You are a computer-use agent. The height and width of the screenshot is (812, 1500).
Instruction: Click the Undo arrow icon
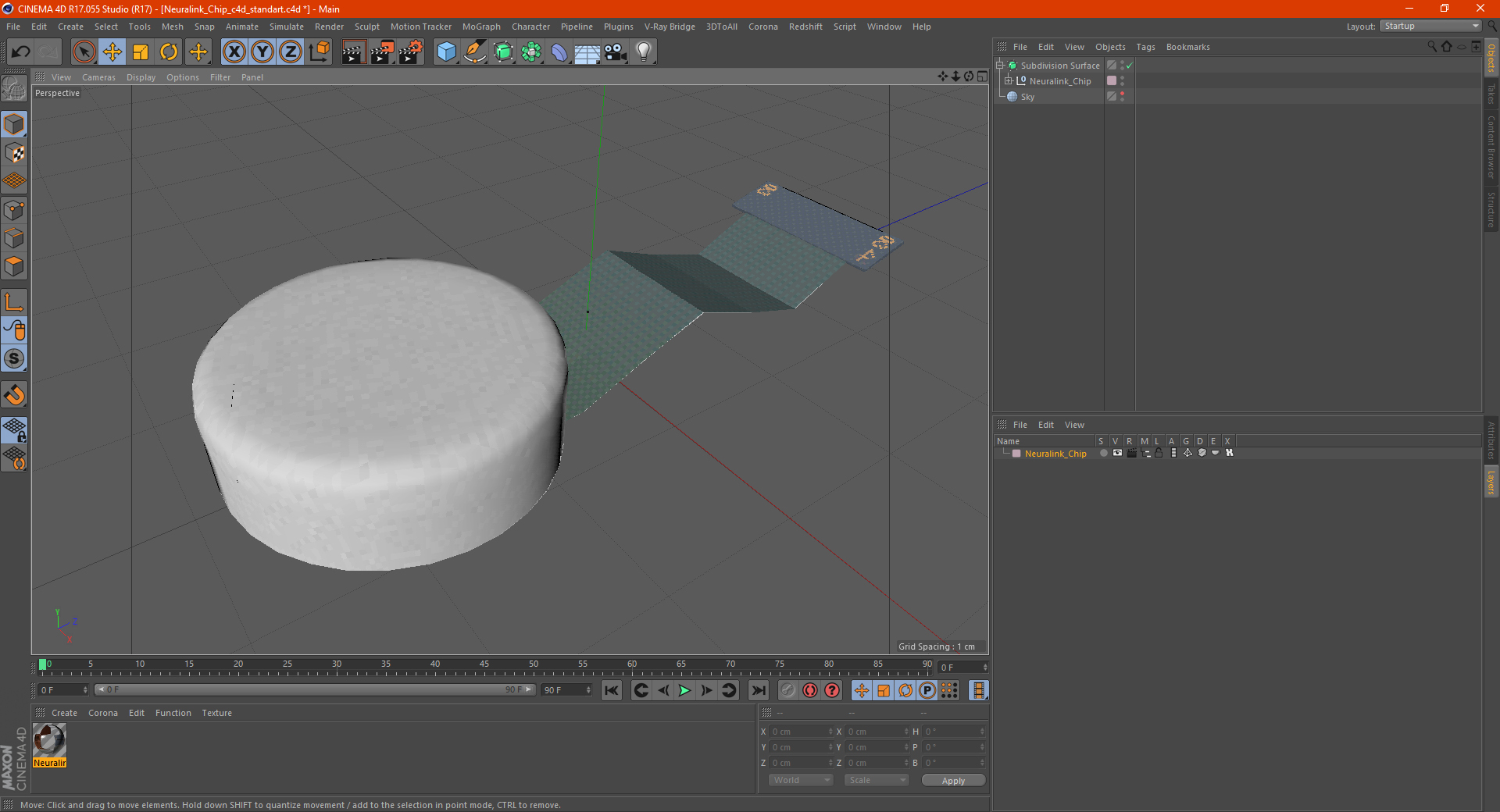pyautogui.click(x=21, y=52)
